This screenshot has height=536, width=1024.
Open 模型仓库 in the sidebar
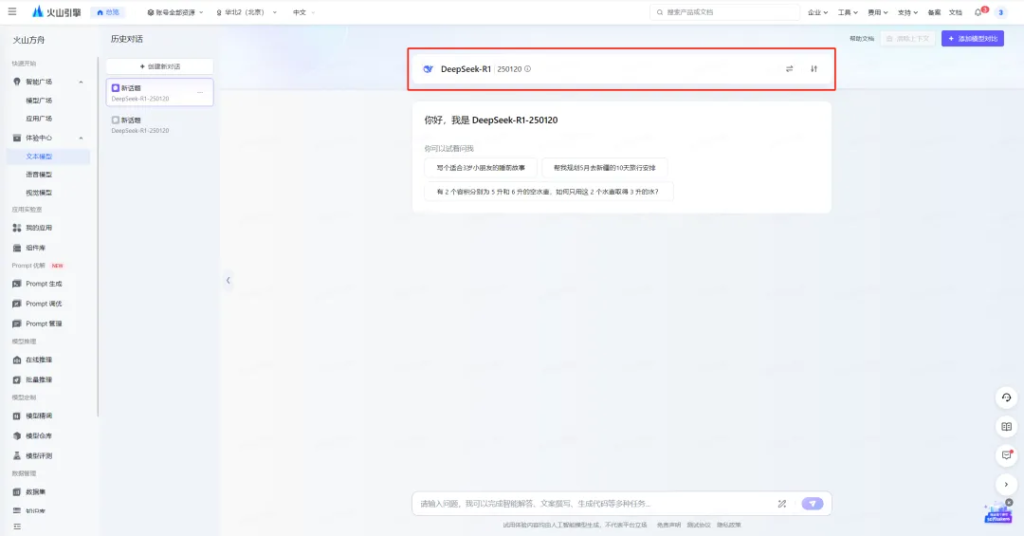coord(39,435)
